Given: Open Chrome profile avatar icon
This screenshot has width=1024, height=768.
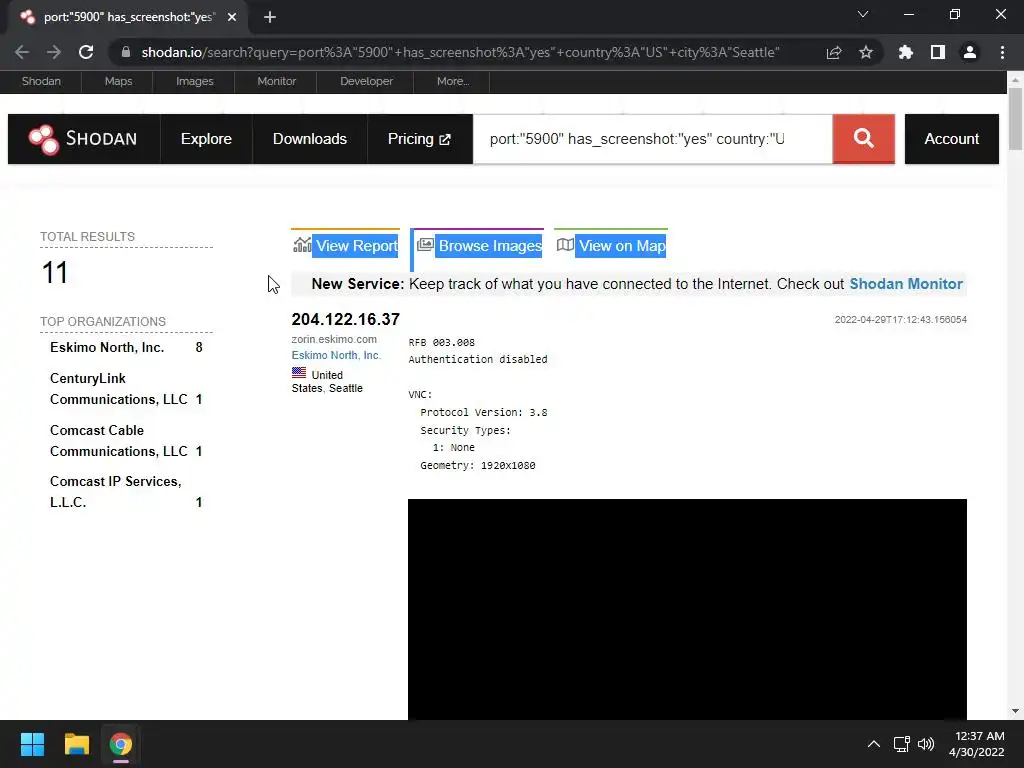Looking at the screenshot, I should tap(970, 52).
